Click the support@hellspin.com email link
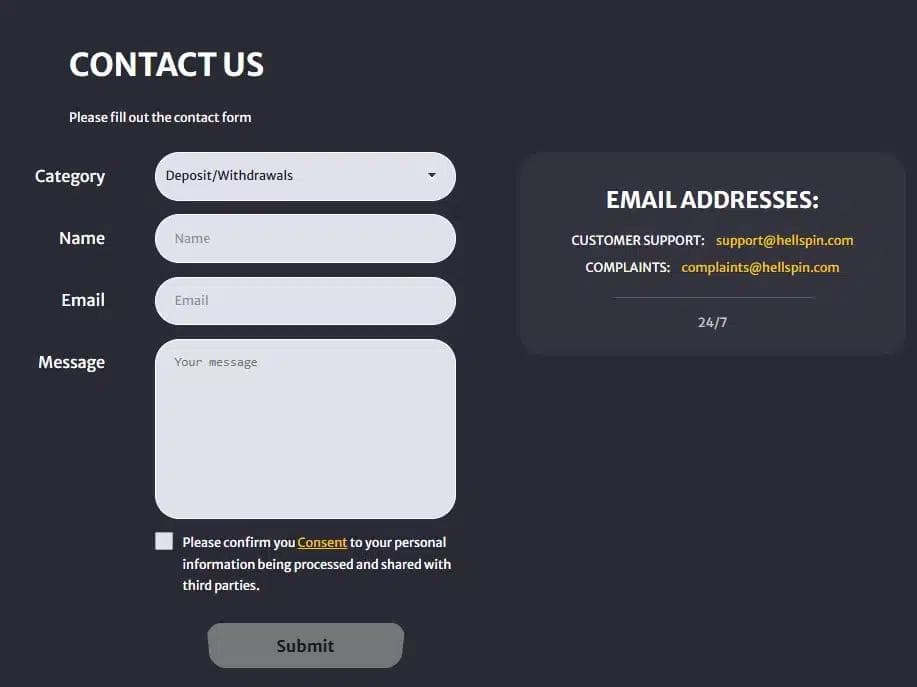Image resolution: width=917 pixels, height=687 pixels. (x=784, y=240)
